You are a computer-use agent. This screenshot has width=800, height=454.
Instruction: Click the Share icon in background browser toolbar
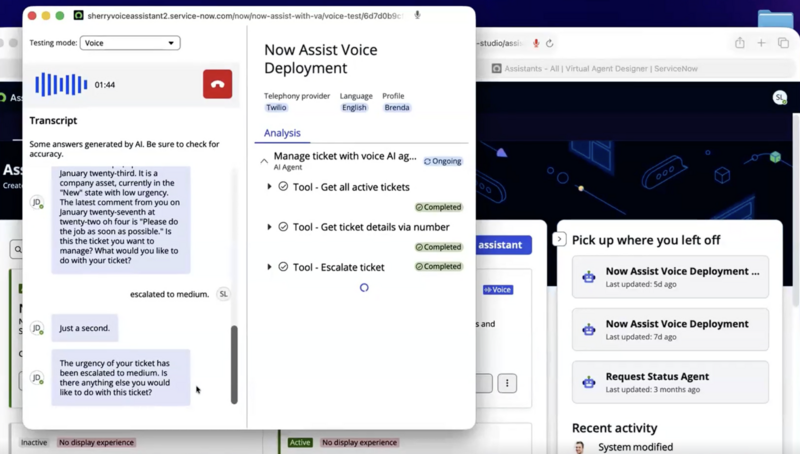740,43
